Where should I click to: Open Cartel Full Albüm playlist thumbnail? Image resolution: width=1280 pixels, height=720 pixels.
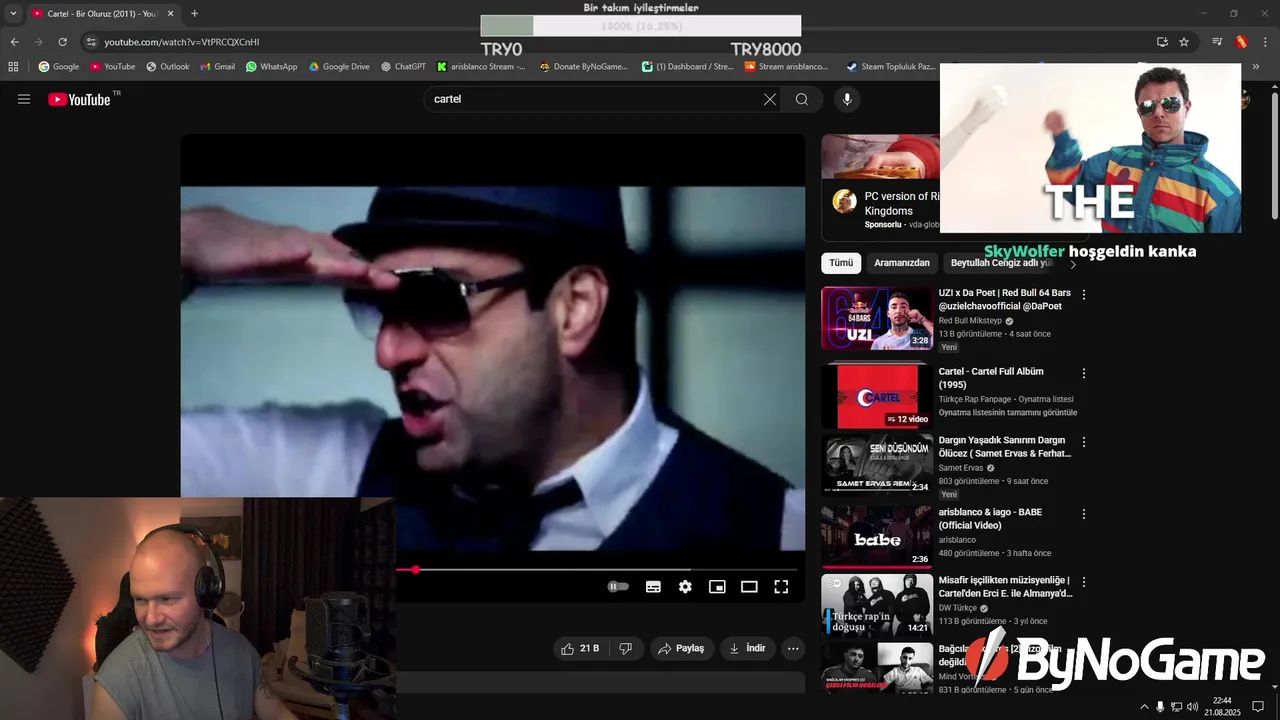click(x=877, y=397)
